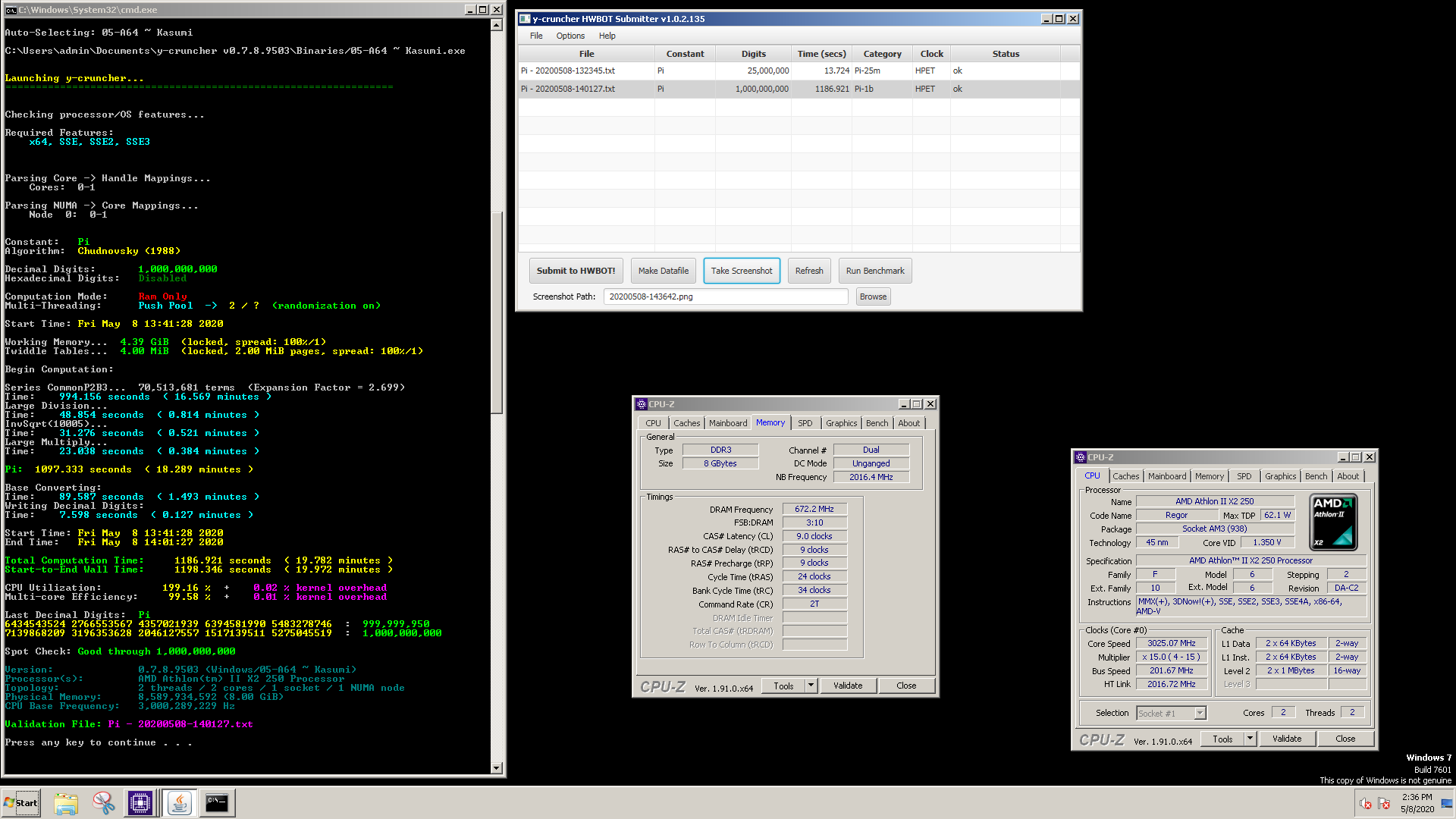Open the File menu in HWBOT Submitter
Viewport: 1456px width, 819px height.
point(536,36)
